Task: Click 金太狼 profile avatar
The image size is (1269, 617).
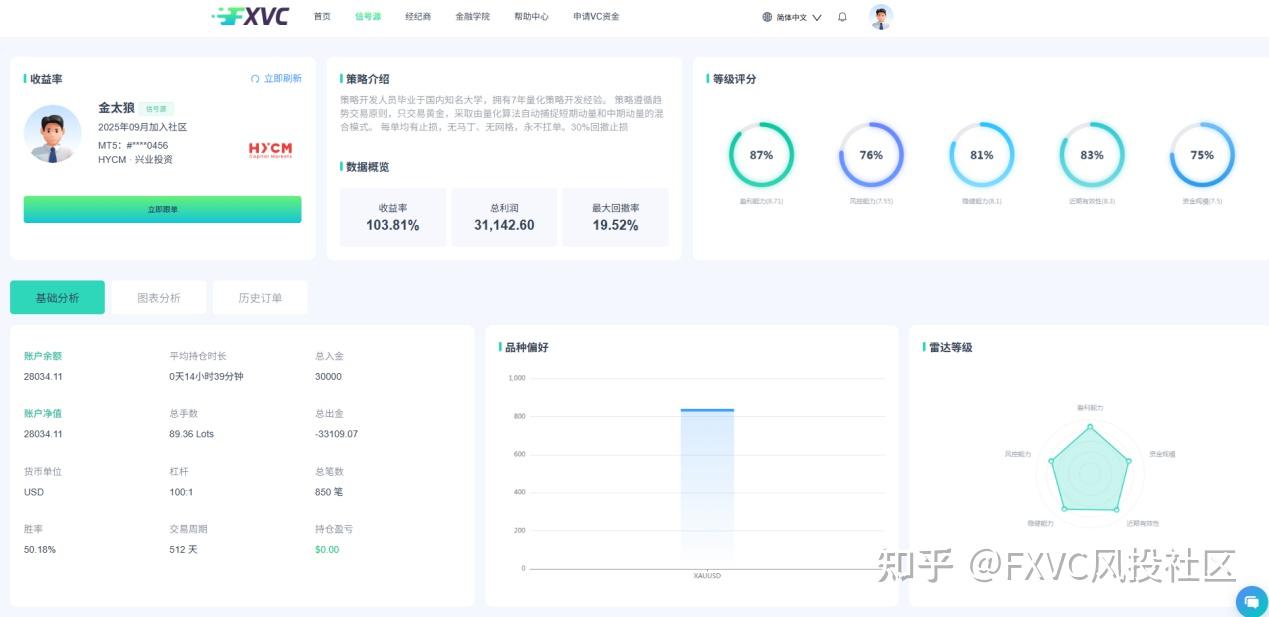Action: pos(53,134)
